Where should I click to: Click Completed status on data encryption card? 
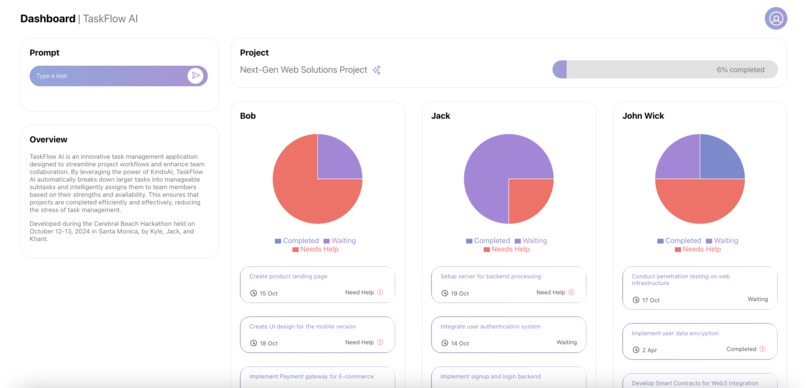(x=741, y=349)
